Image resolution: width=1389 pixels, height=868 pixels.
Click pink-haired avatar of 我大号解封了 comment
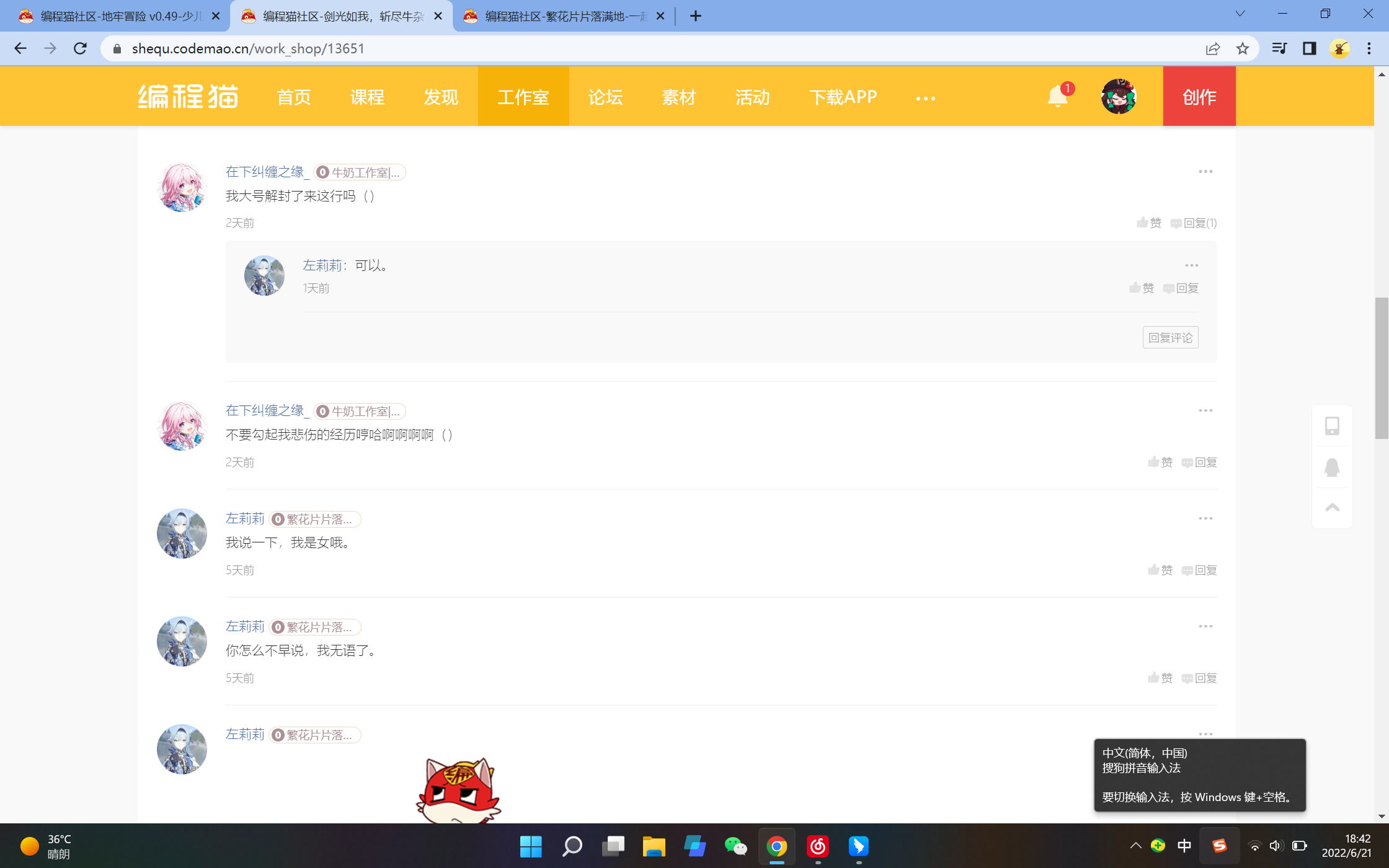pos(182,187)
